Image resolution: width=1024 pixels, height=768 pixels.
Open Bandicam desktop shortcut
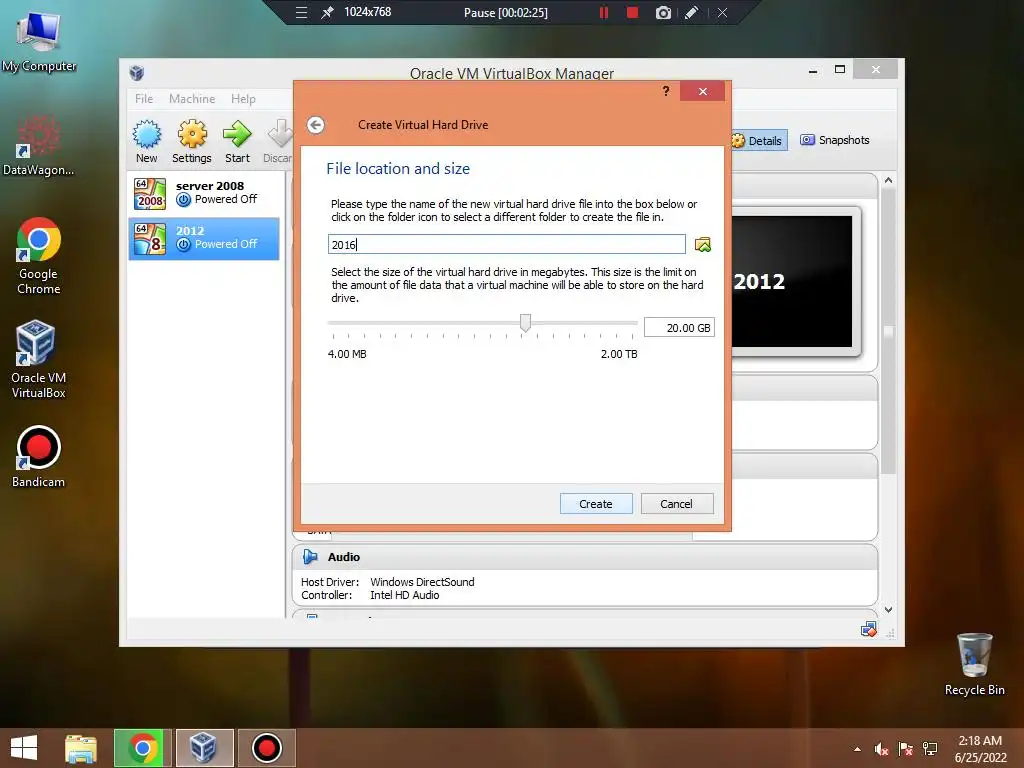coord(39,456)
